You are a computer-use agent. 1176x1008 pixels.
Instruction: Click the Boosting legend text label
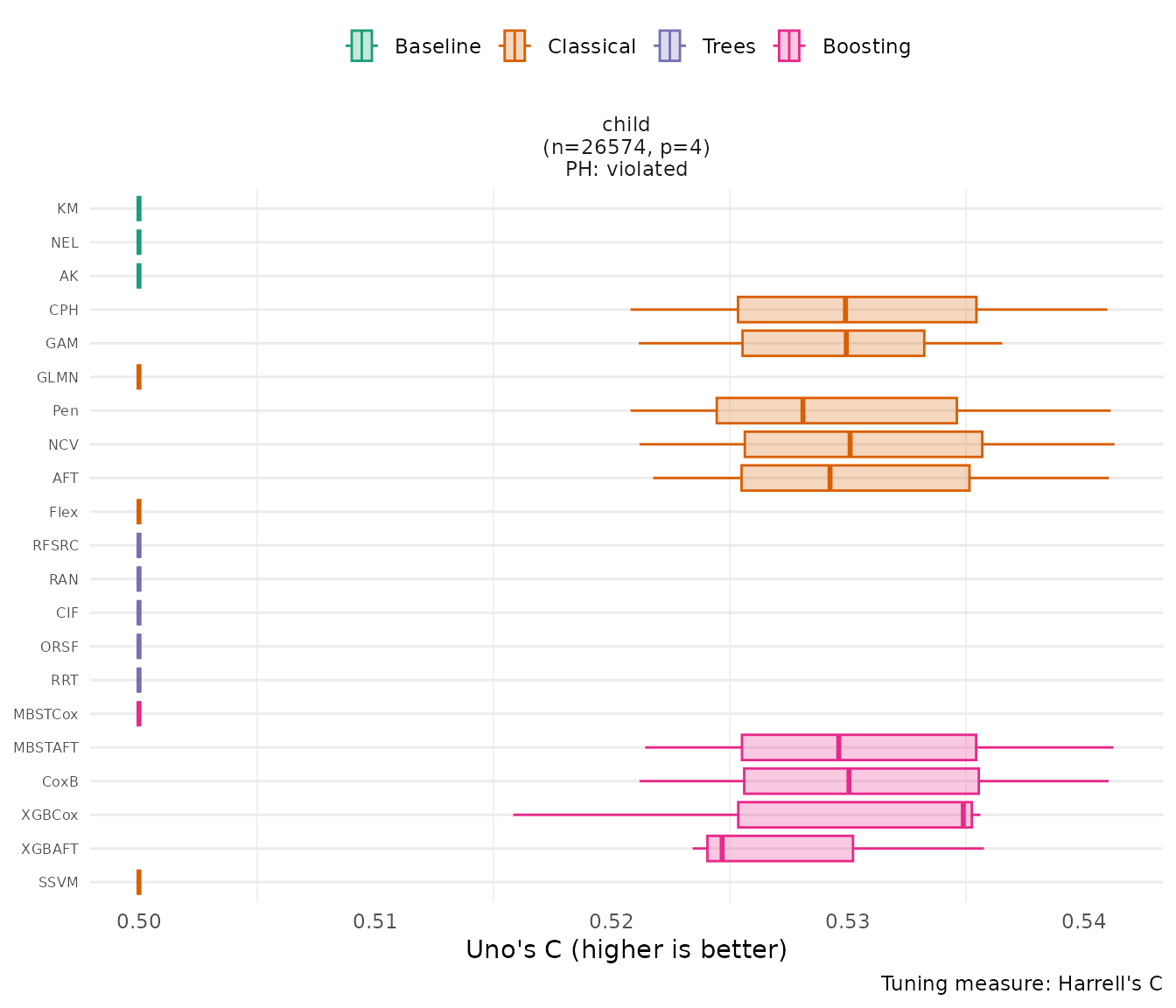[x=866, y=46]
